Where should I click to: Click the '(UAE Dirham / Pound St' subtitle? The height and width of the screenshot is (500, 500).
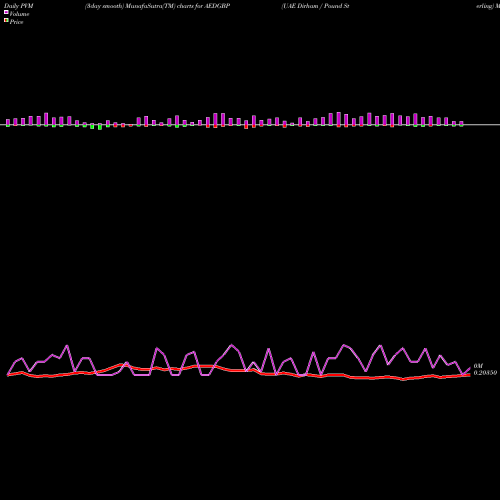[x=315, y=6]
